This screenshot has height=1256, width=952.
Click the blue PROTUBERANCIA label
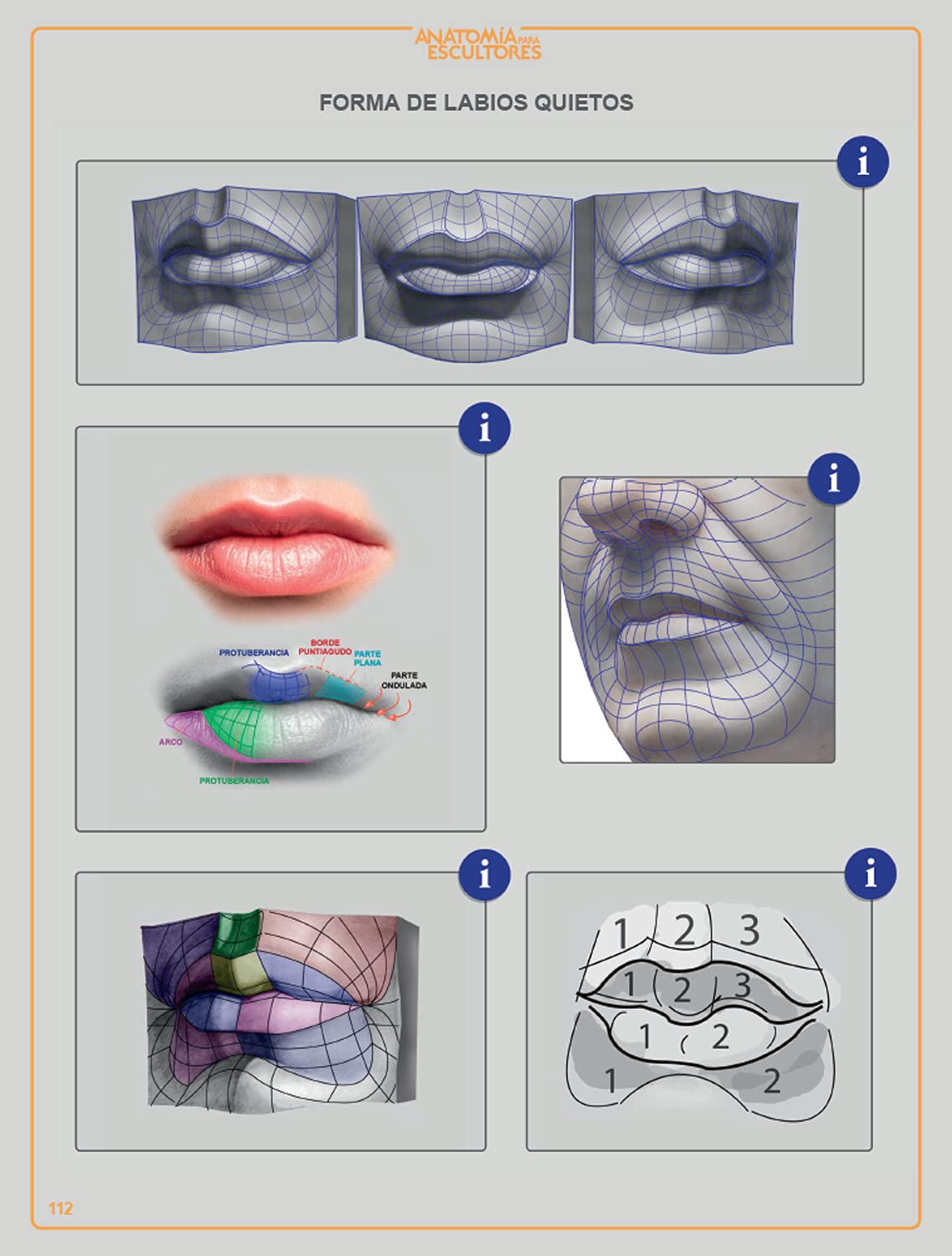click(x=254, y=652)
